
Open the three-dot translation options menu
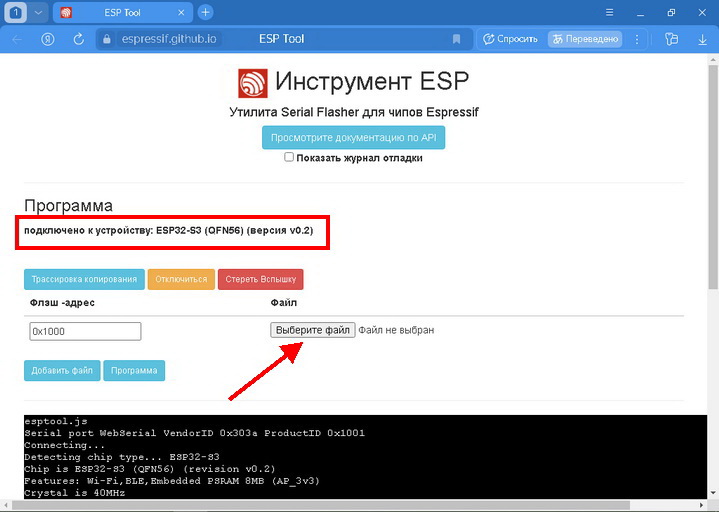pyautogui.click(x=637, y=39)
